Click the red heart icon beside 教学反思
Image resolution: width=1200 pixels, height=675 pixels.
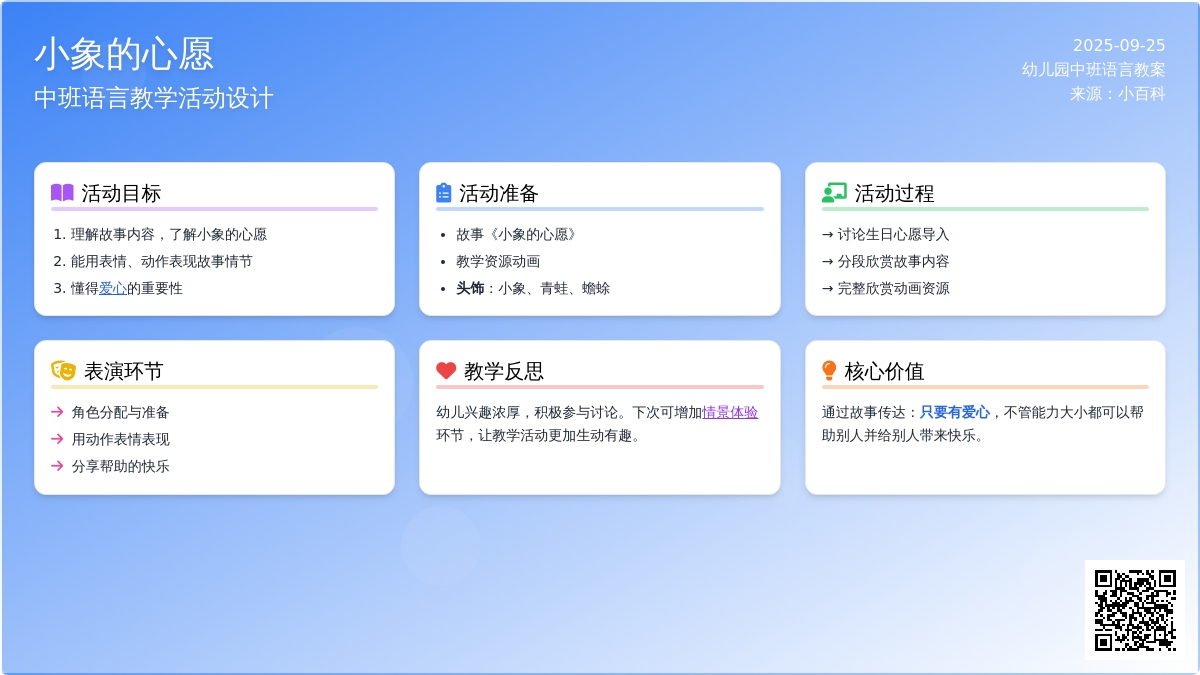pos(446,371)
